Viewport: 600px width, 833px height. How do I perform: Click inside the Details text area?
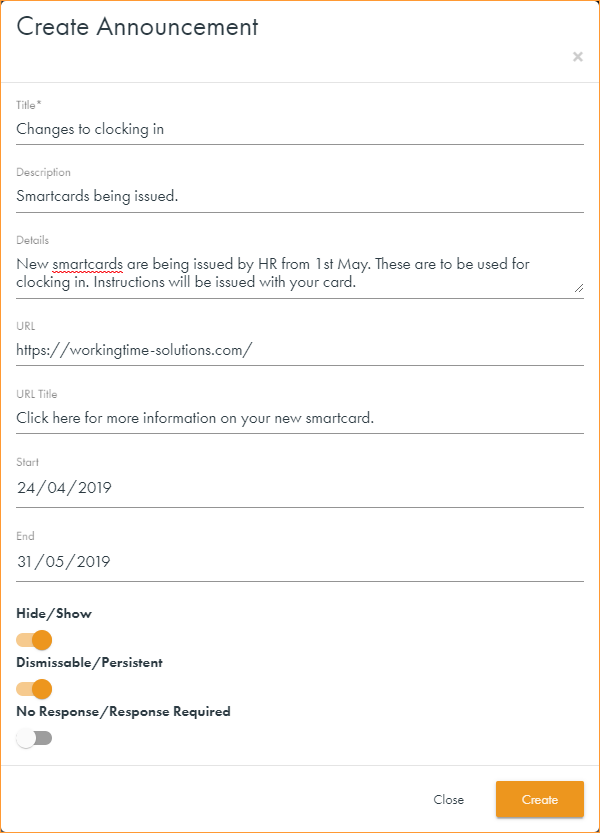(x=300, y=273)
